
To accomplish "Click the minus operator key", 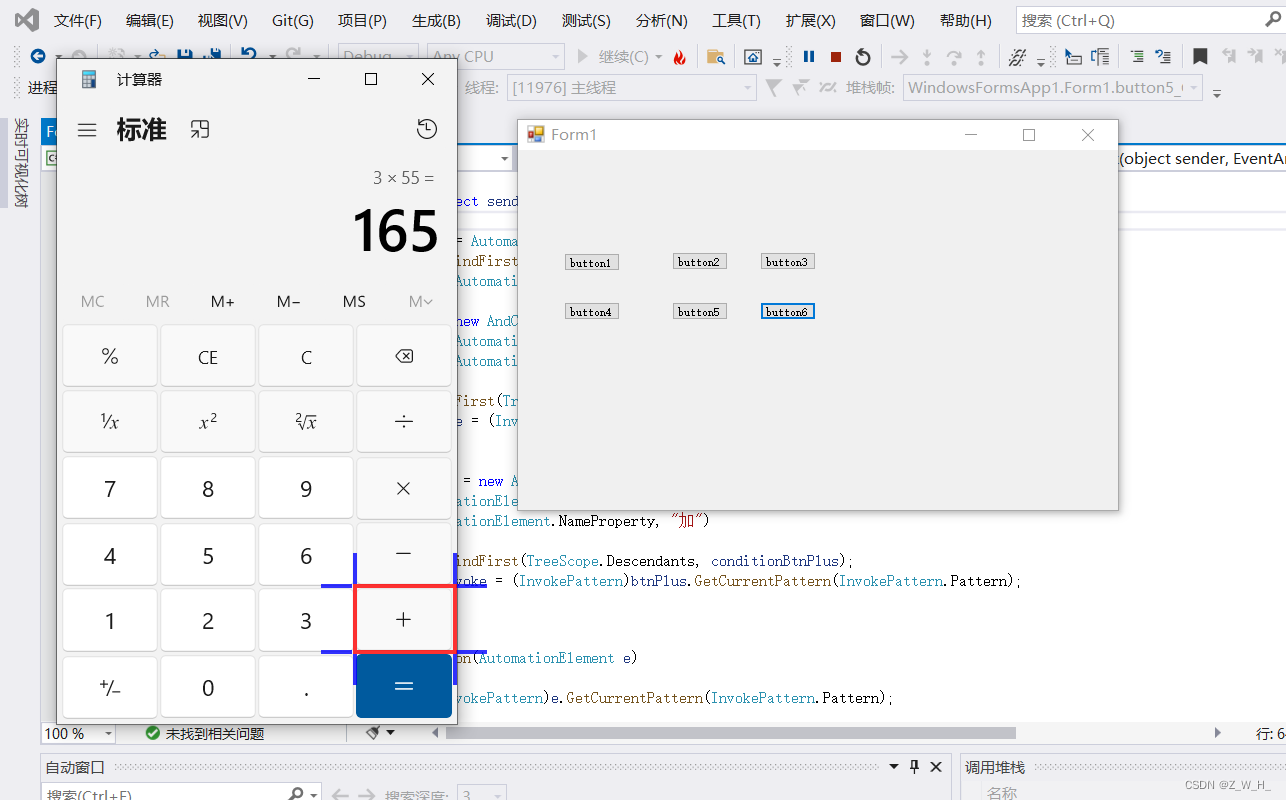I will point(404,554).
